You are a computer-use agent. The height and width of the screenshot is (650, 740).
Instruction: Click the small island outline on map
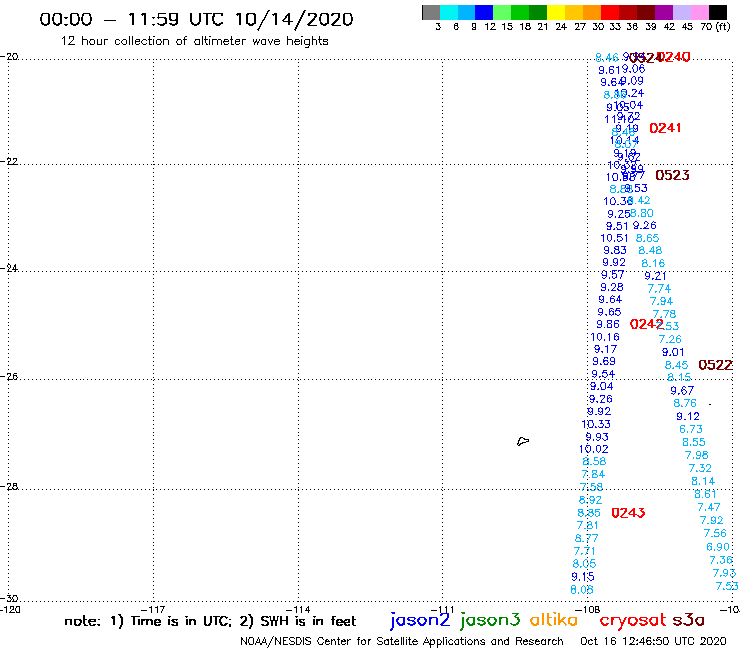[x=523, y=442]
